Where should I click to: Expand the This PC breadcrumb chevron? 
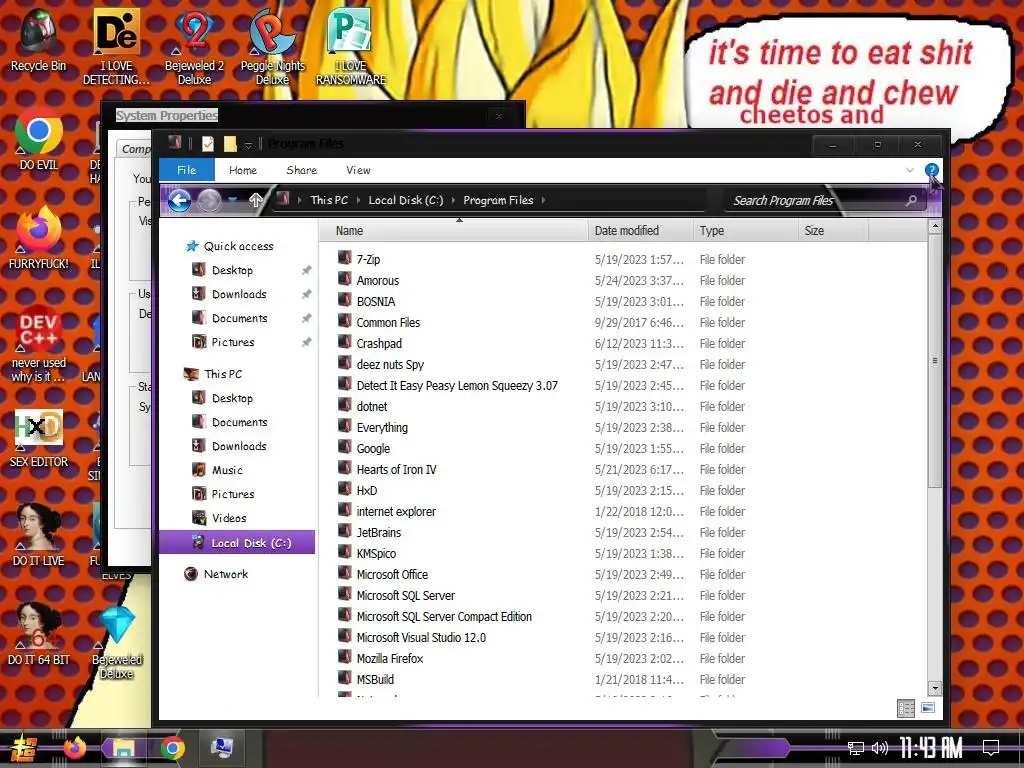359,200
